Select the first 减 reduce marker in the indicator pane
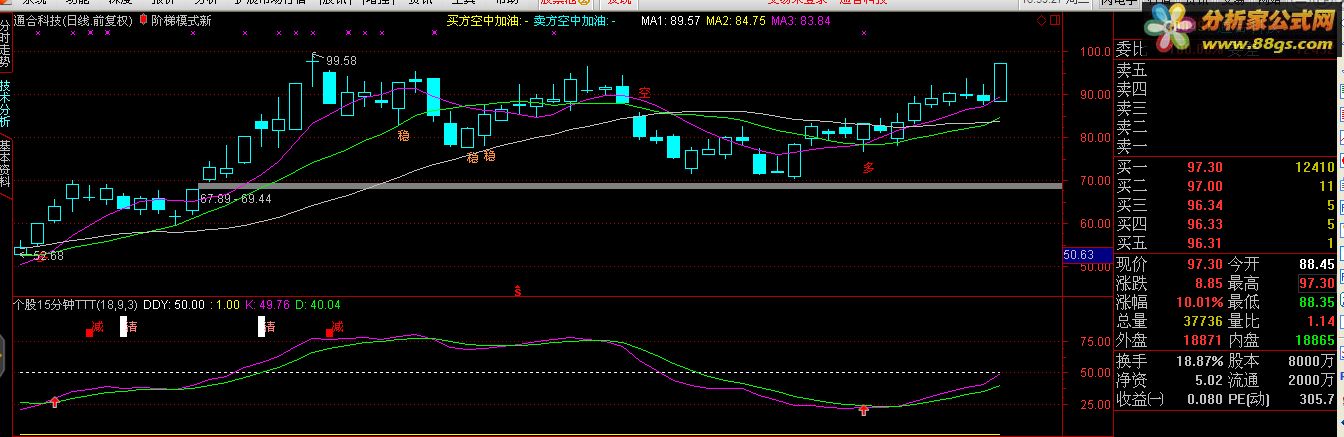This screenshot has width=1344, height=437. [94, 327]
